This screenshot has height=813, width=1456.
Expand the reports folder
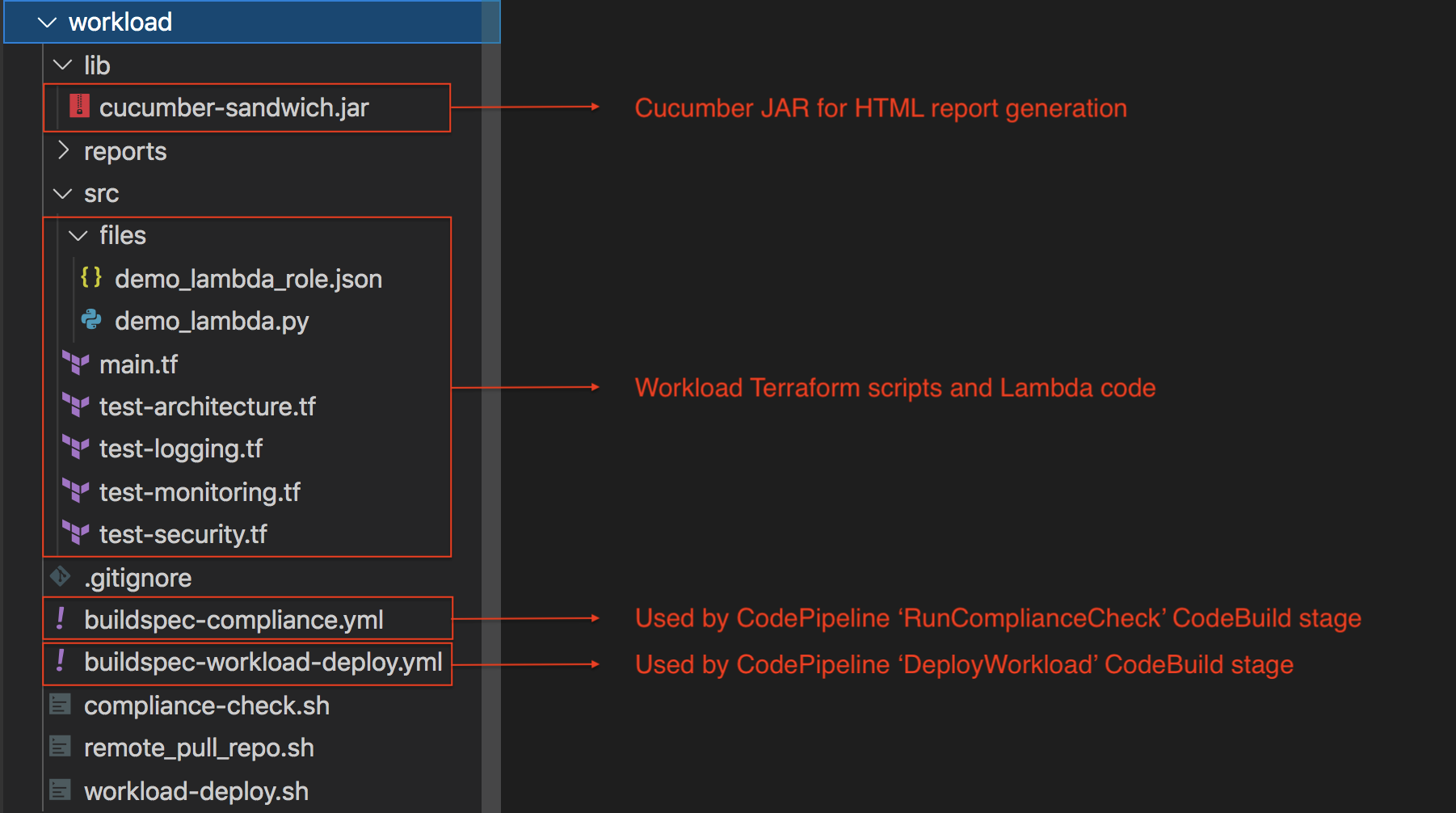pyautogui.click(x=63, y=150)
